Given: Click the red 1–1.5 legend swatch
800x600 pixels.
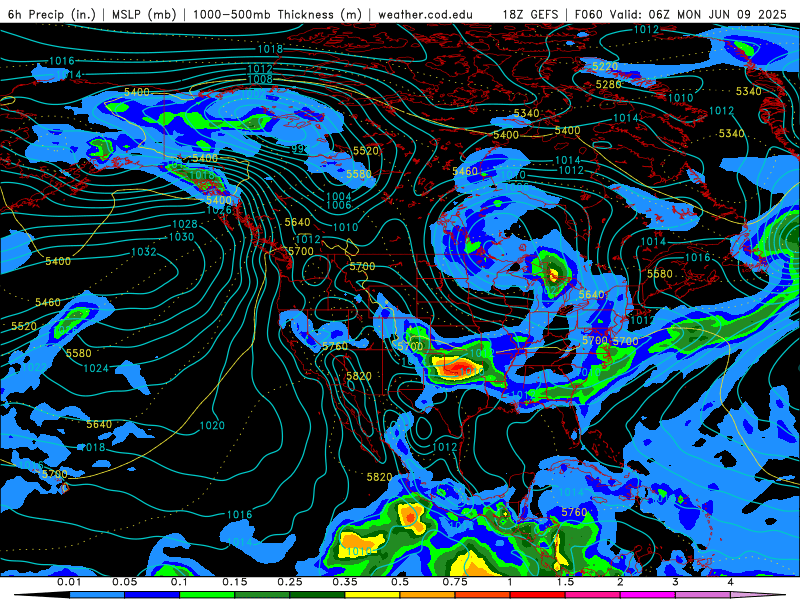Looking at the screenshot, I should (x=538, y=595).
